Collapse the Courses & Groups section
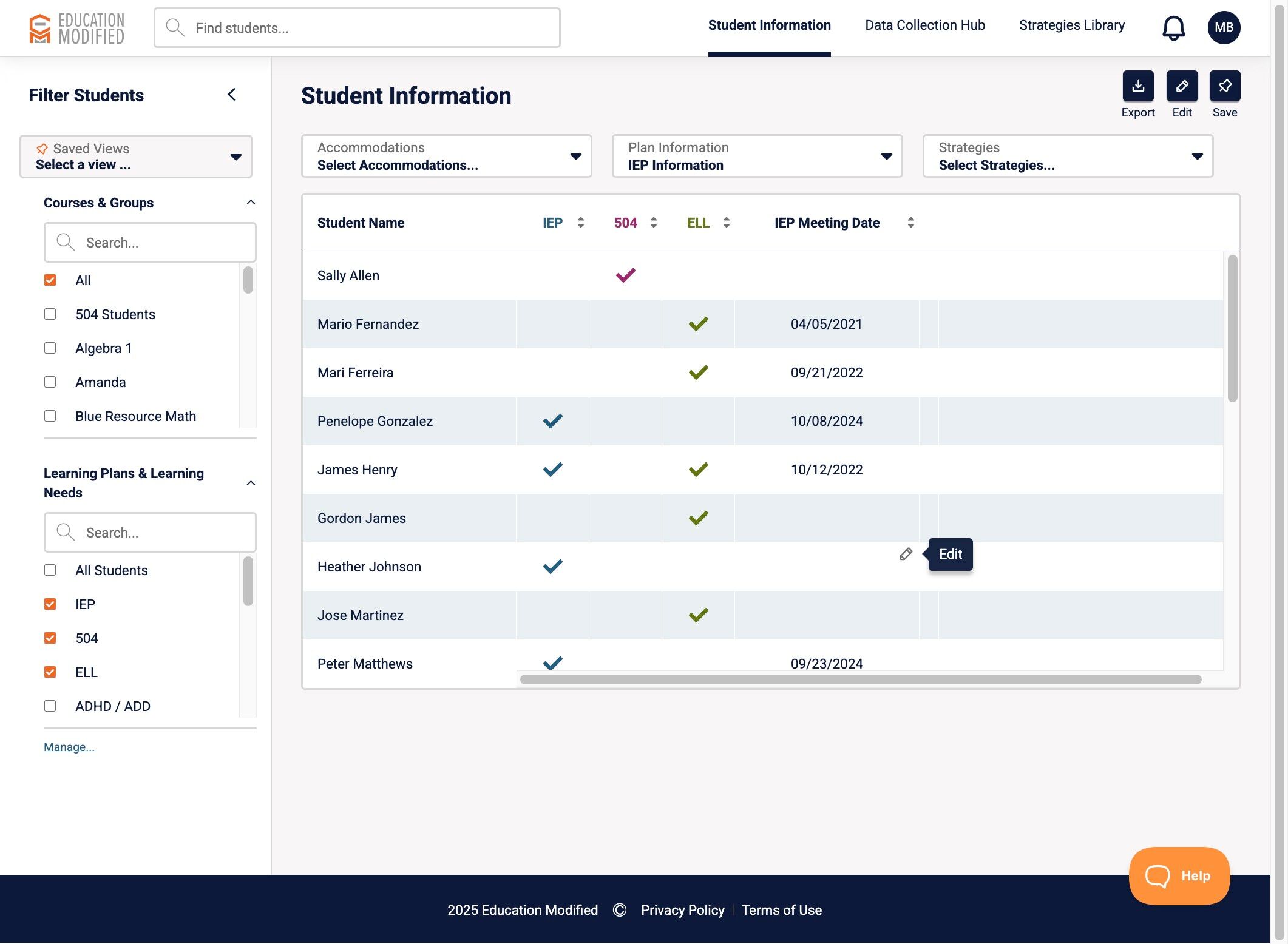 (251, 203)
